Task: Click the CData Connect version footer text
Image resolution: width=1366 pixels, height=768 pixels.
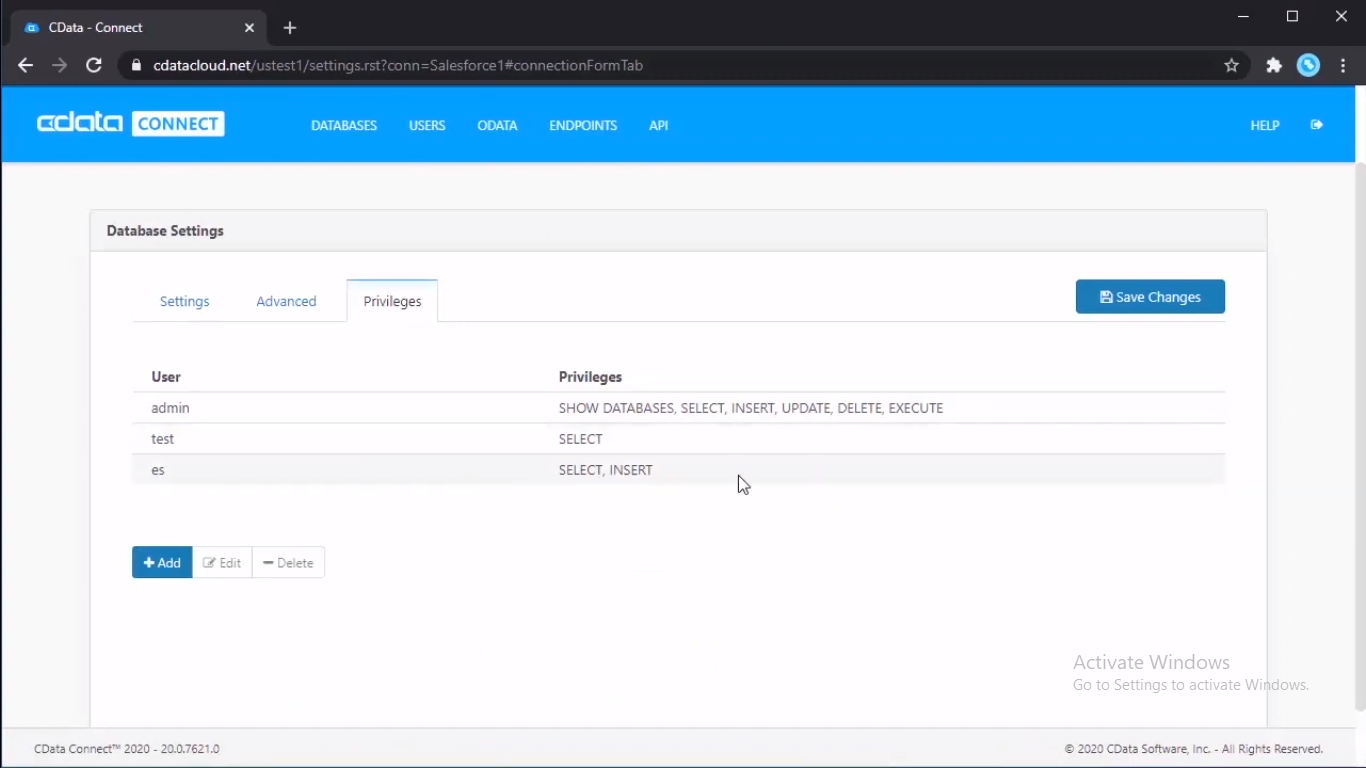Action: pos(127,748)
